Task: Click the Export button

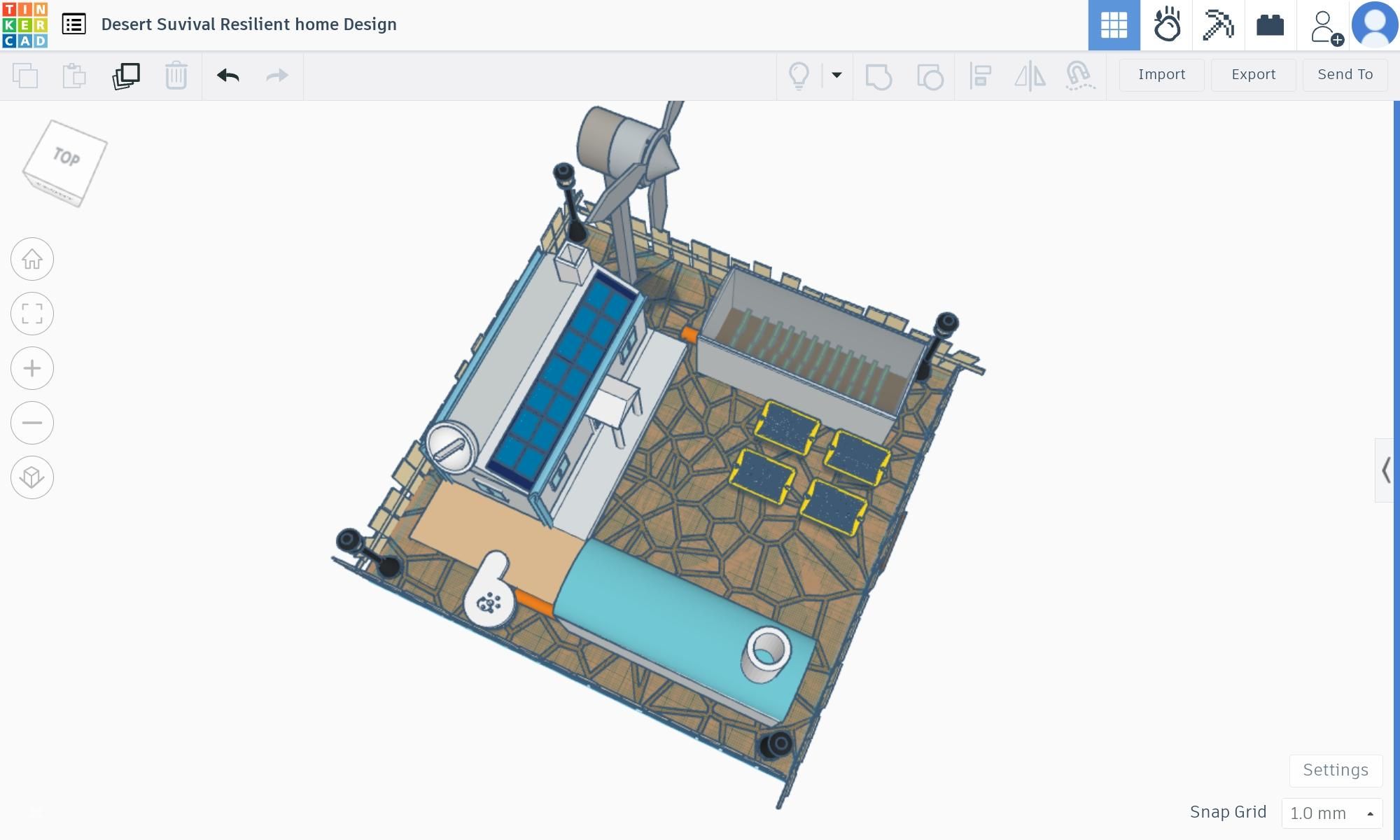Action: [1253, 75]
